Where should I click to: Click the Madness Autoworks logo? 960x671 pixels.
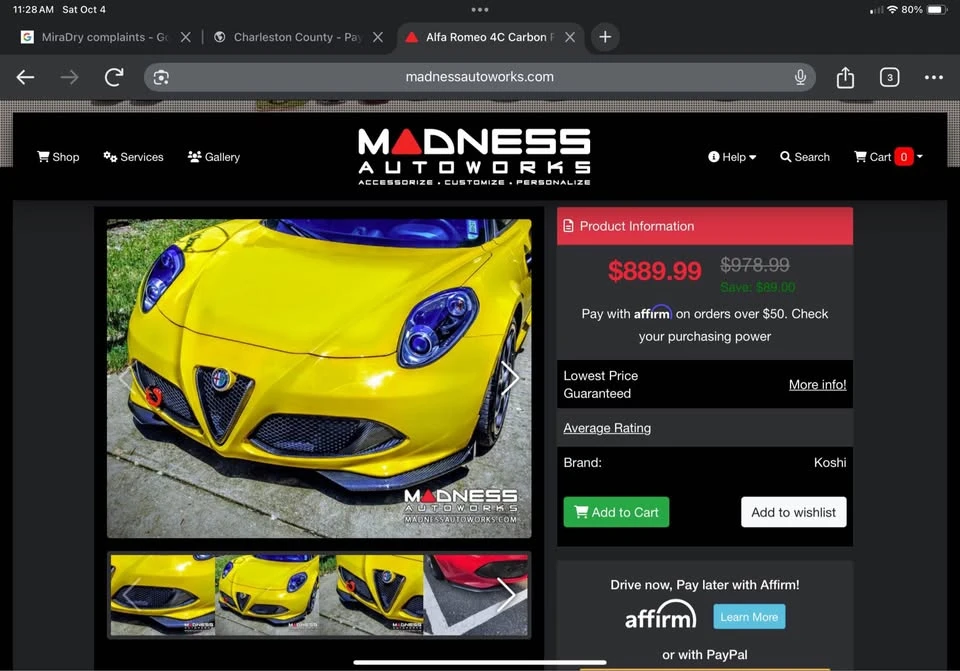tap(474, 157)
